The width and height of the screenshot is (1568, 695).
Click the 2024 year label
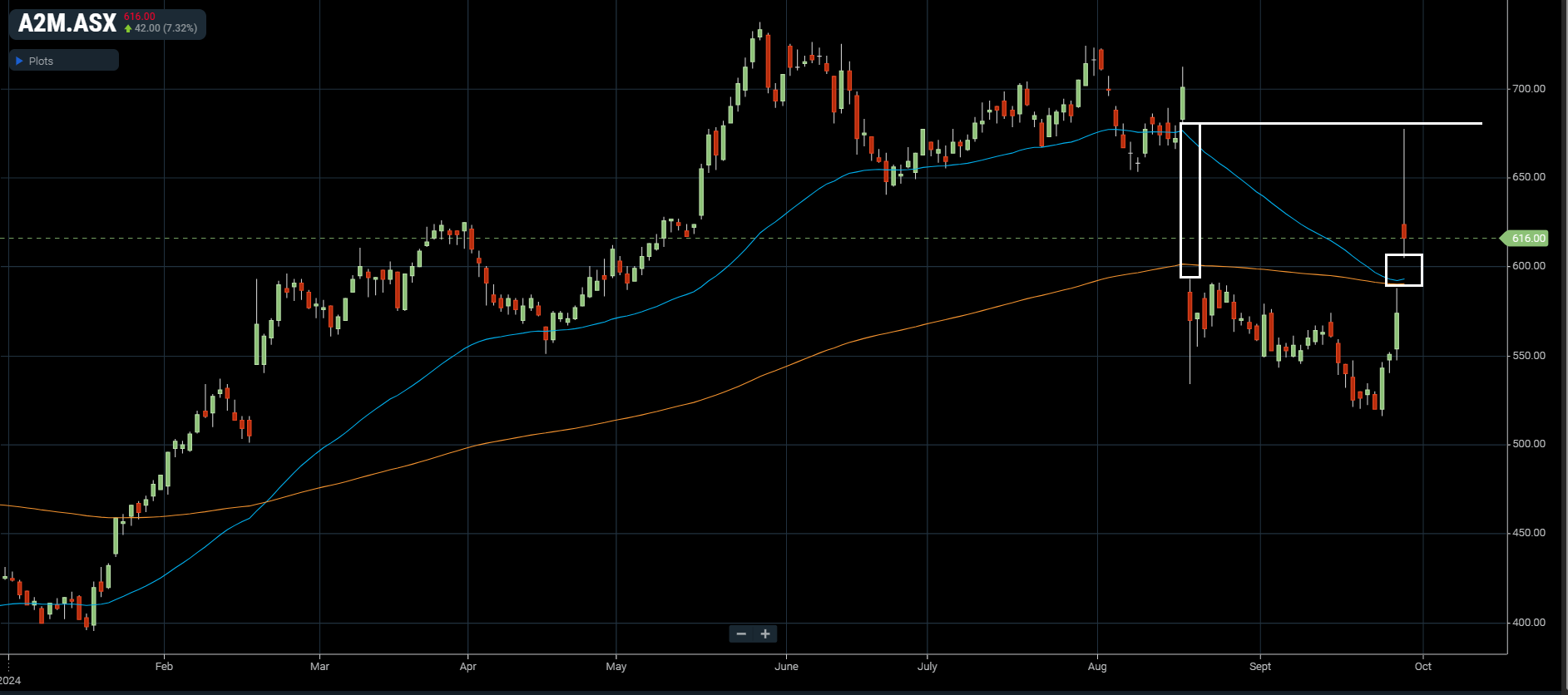click(x=11, y=681)
